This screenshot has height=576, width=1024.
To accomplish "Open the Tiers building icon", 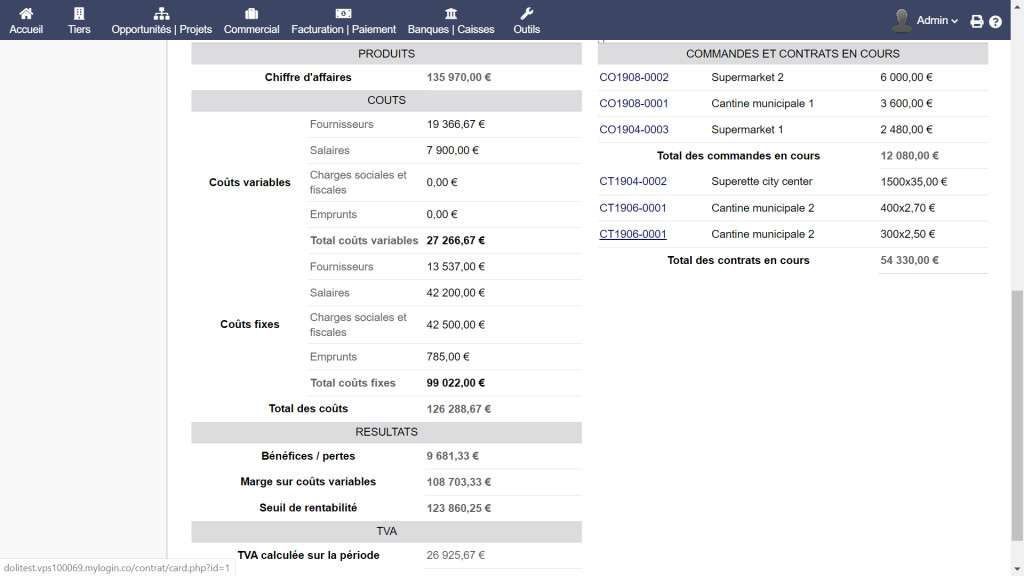I will pos(79,13).
